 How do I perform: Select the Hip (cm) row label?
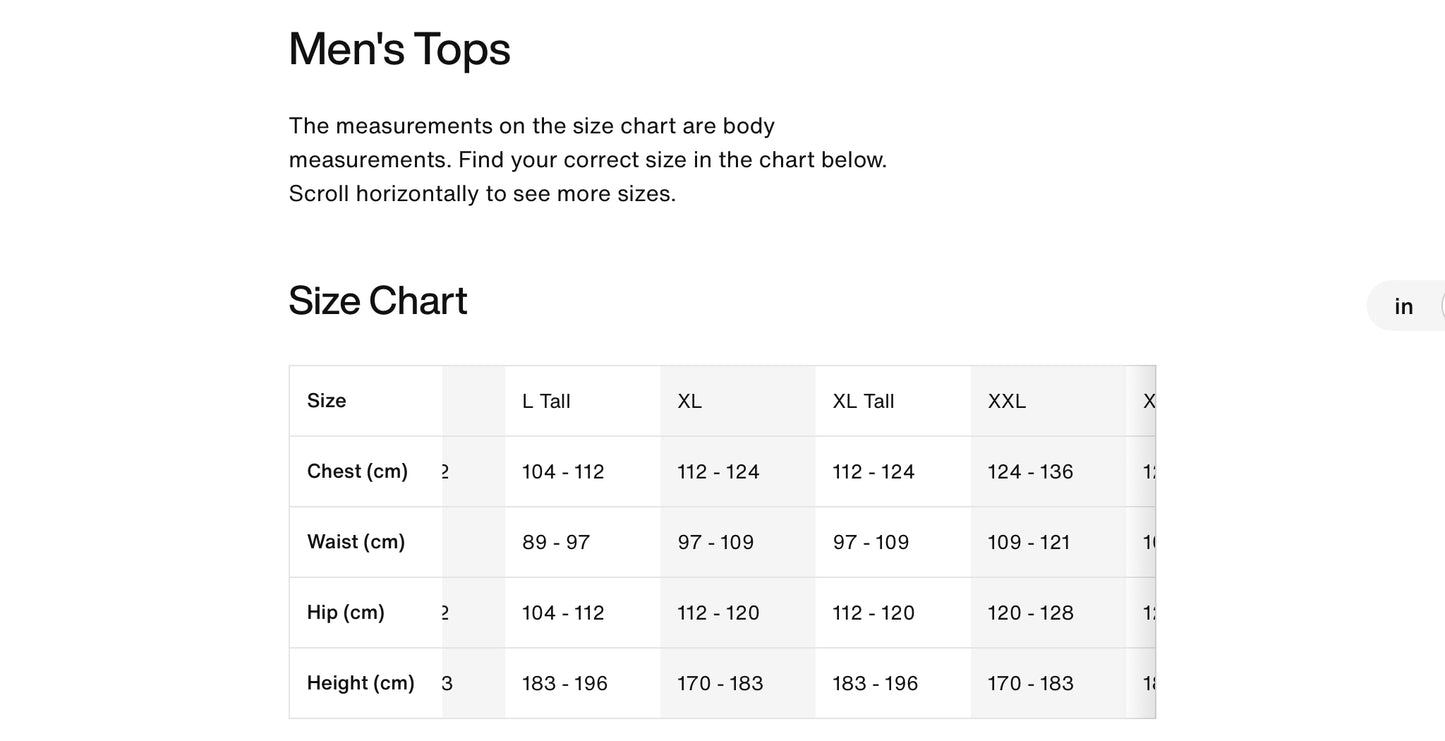coord(346,612)
